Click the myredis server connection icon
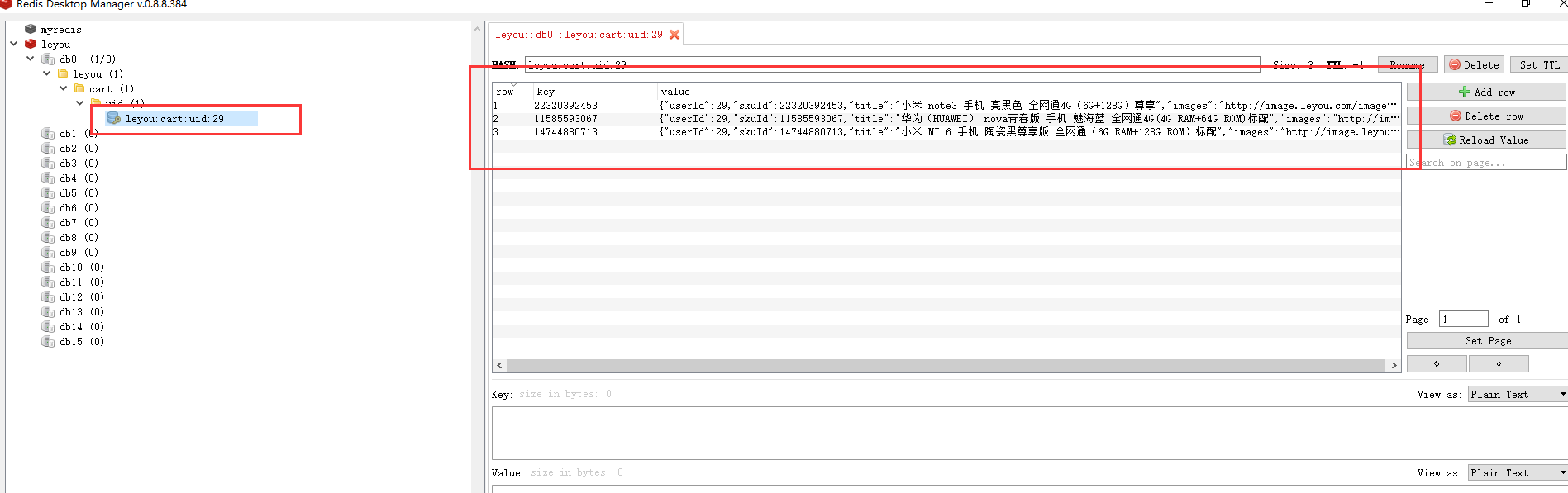 click(x=31, y=29)
